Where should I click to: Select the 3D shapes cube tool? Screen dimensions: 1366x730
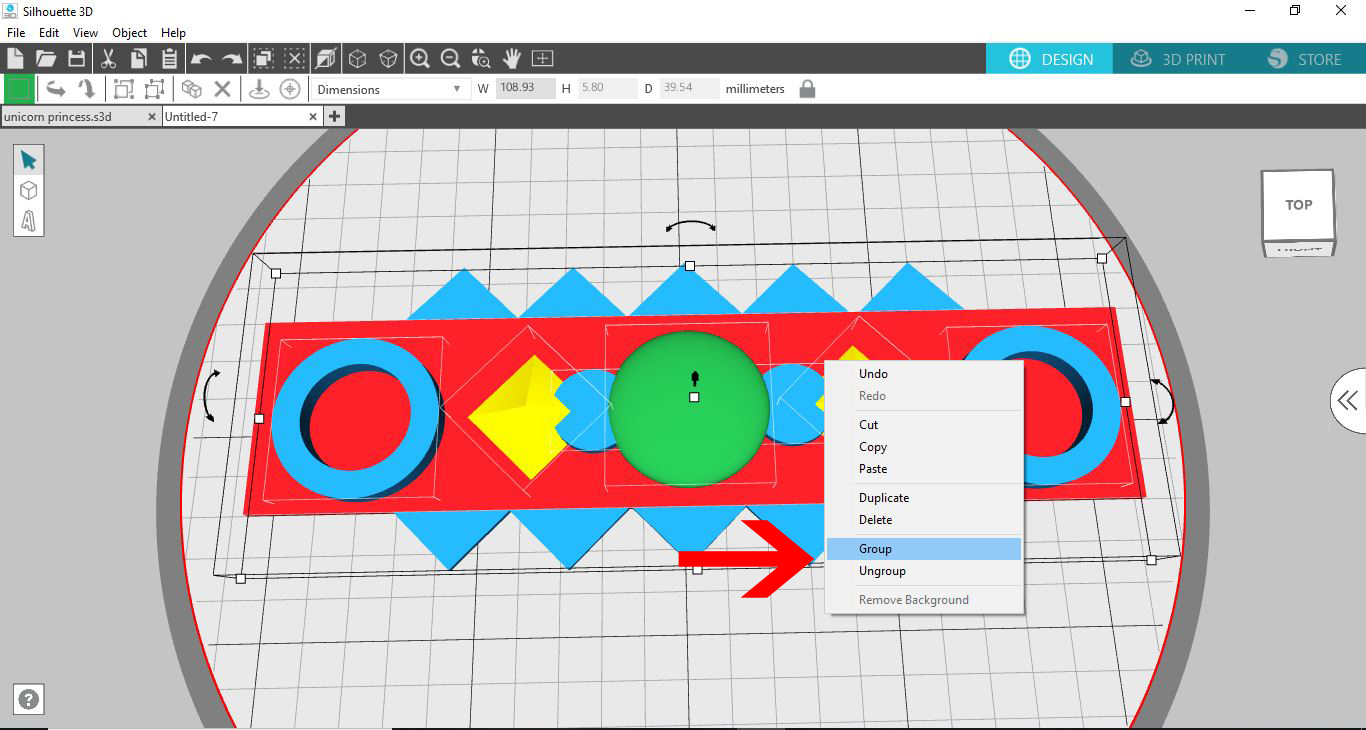pyautogui.click(x=28, y=190)
